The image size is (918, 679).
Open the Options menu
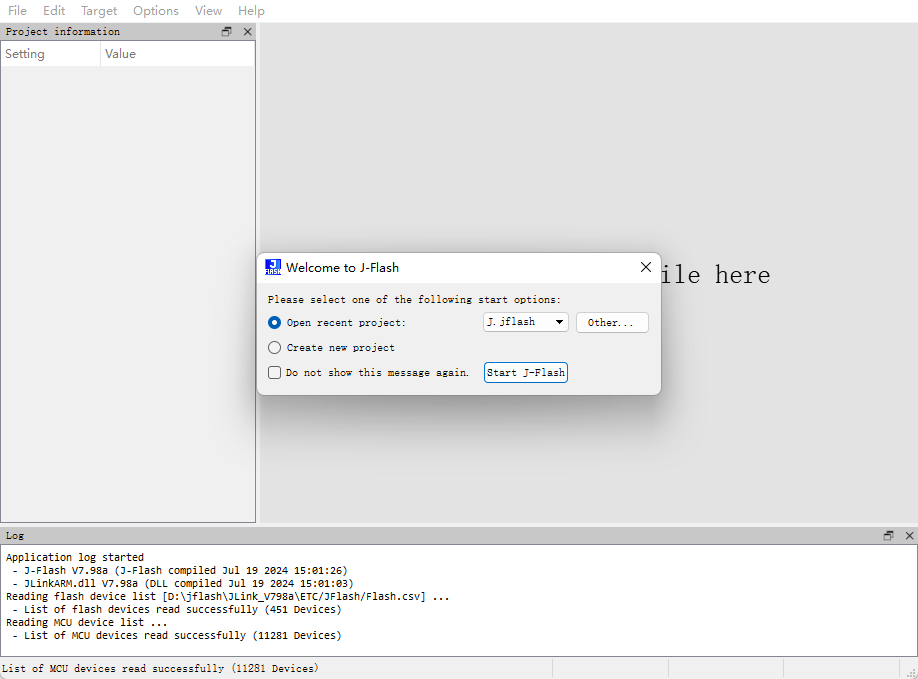[x=155, y=11]
